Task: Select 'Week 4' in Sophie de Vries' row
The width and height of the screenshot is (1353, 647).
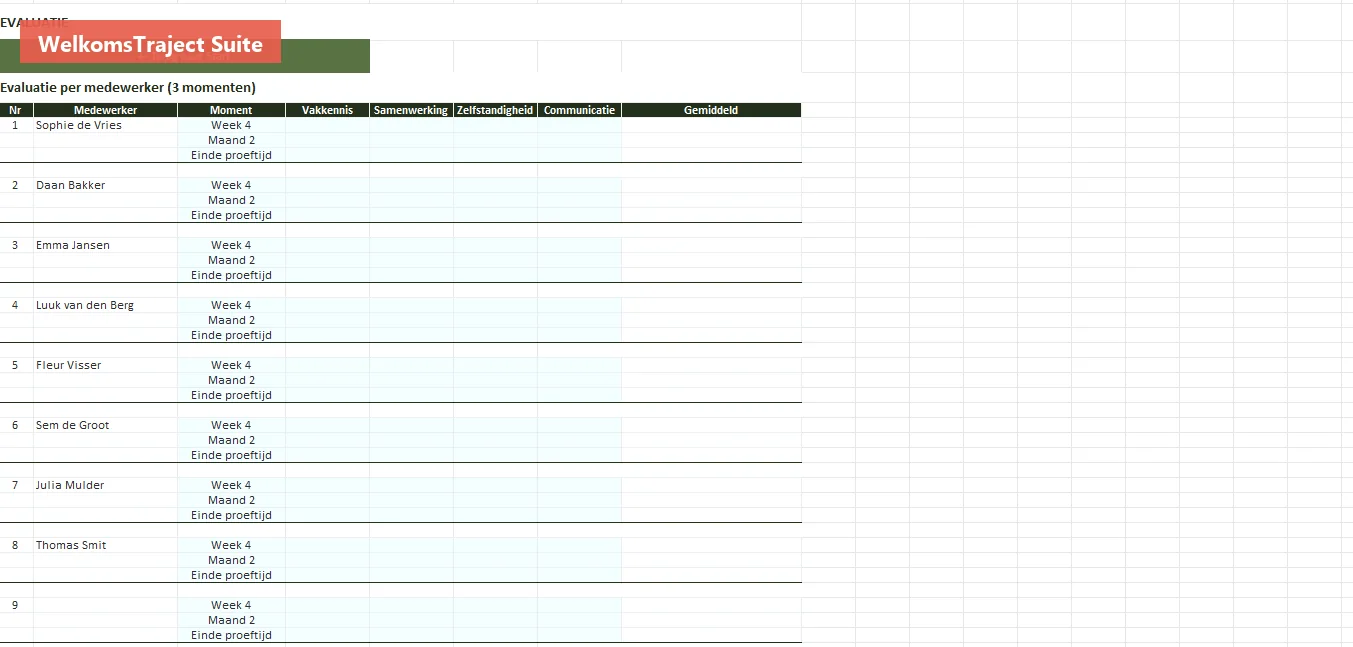Action: tap(231, 125)
